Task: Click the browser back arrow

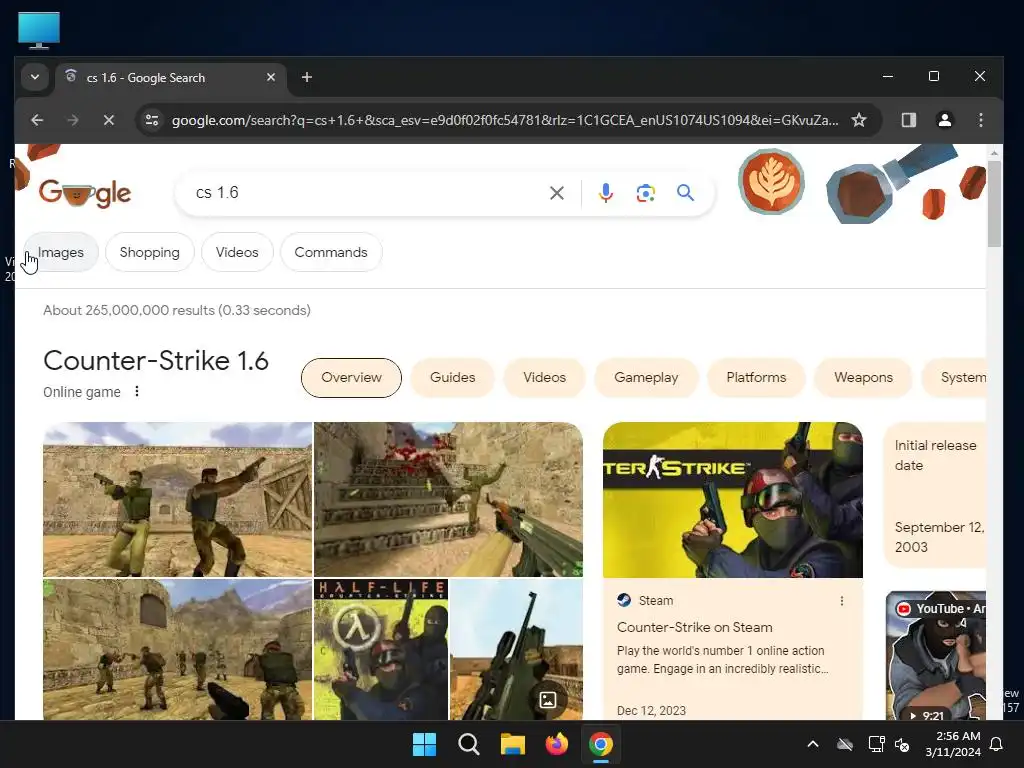Action: [x=37, y=120]
